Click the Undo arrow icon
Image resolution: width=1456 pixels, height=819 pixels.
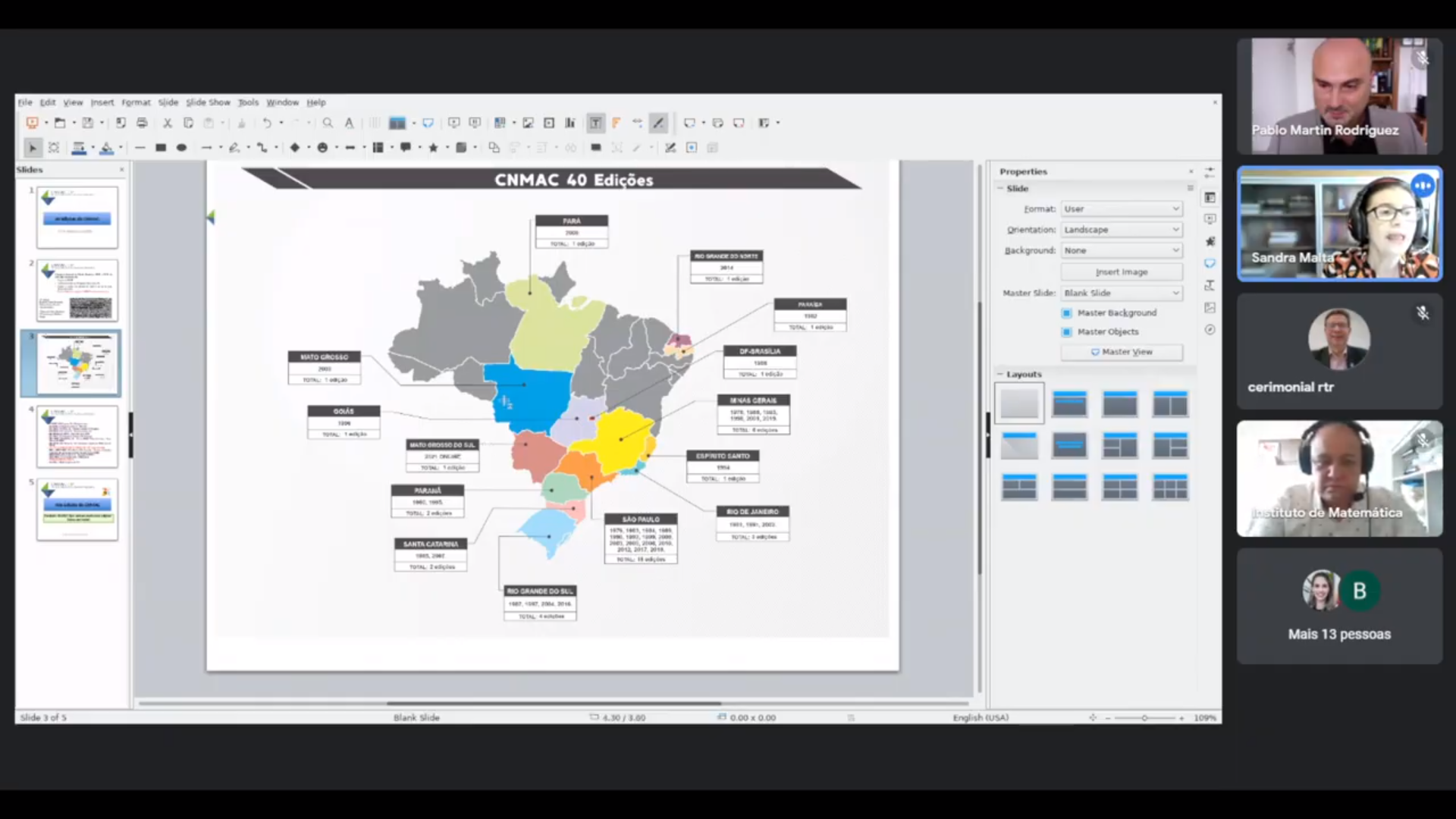point(267,123)
